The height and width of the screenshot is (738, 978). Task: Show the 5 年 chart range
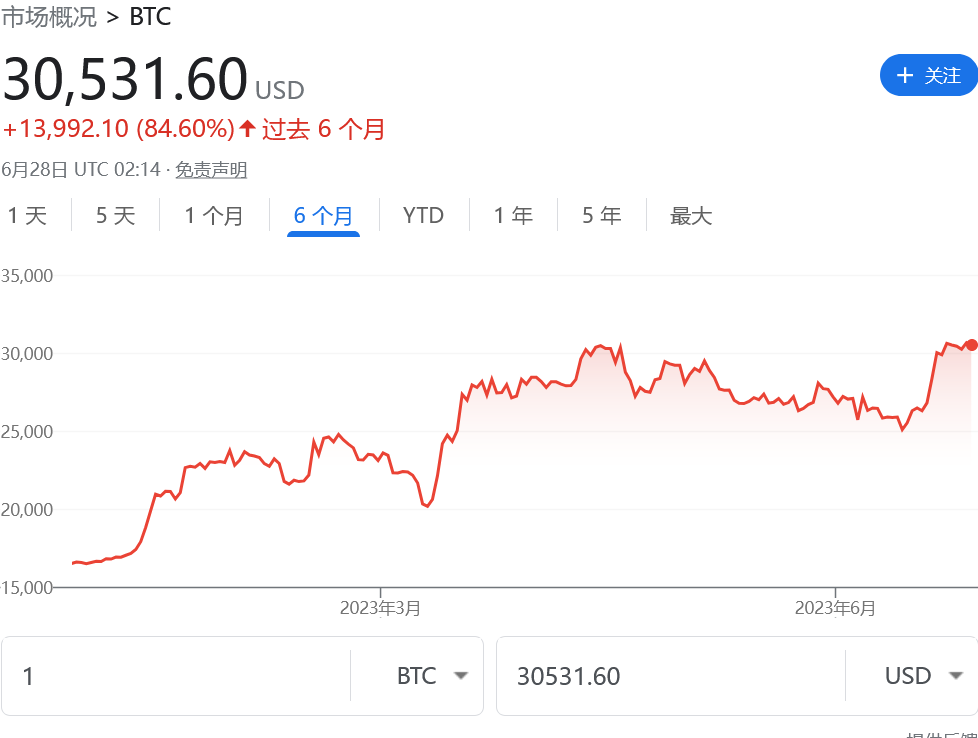[x=601, y=216]
